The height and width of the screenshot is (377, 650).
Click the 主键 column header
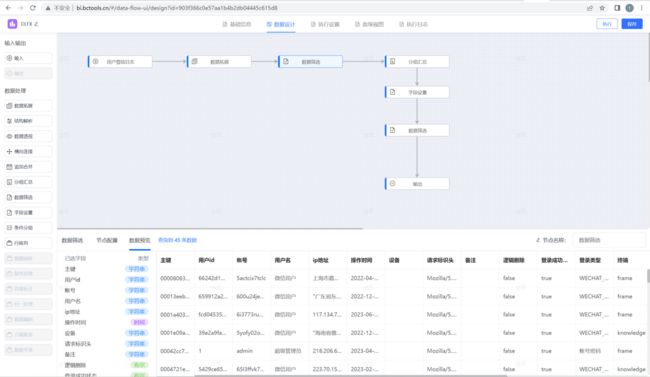(166, 260)
